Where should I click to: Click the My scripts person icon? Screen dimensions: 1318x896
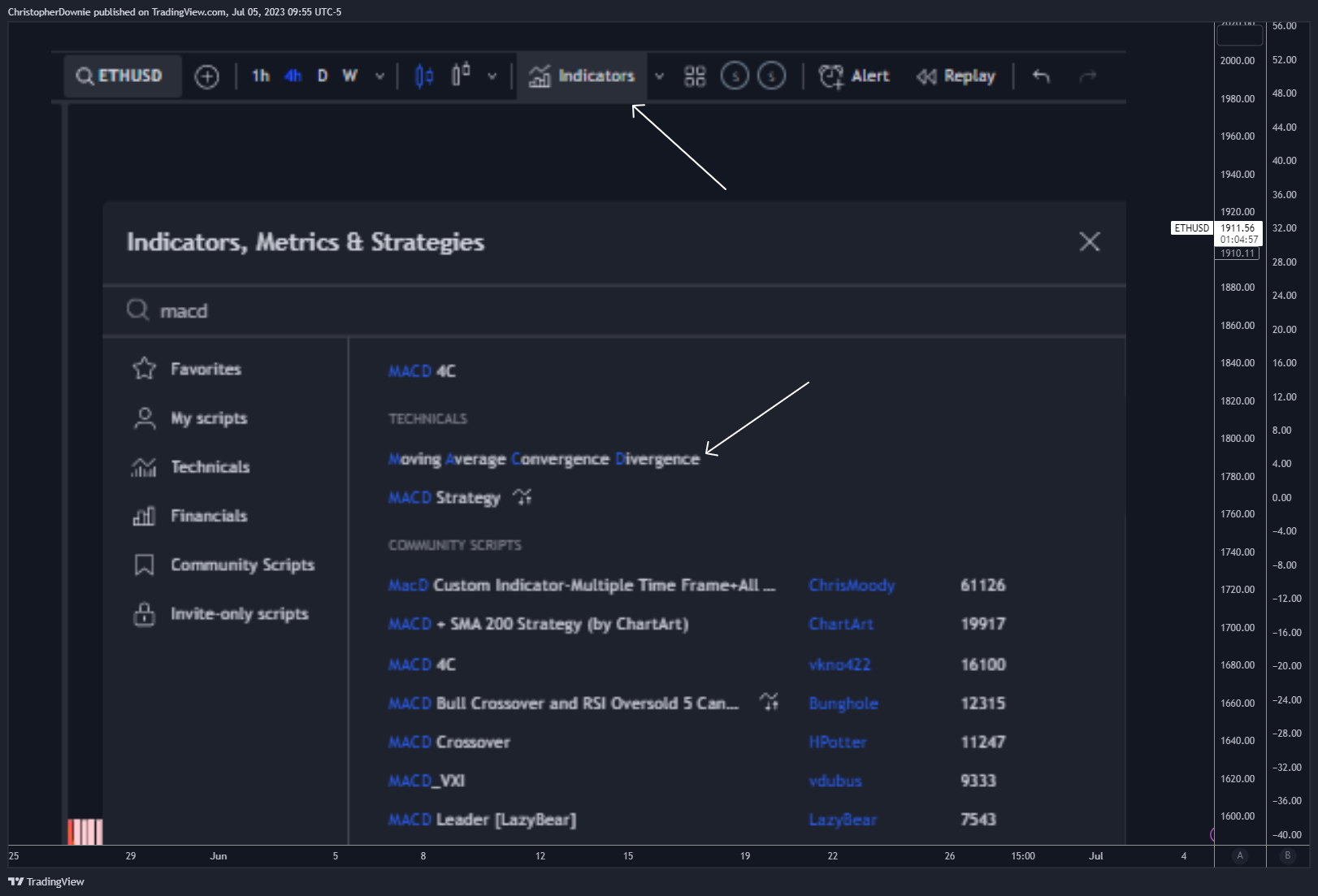tap(145, 418)
